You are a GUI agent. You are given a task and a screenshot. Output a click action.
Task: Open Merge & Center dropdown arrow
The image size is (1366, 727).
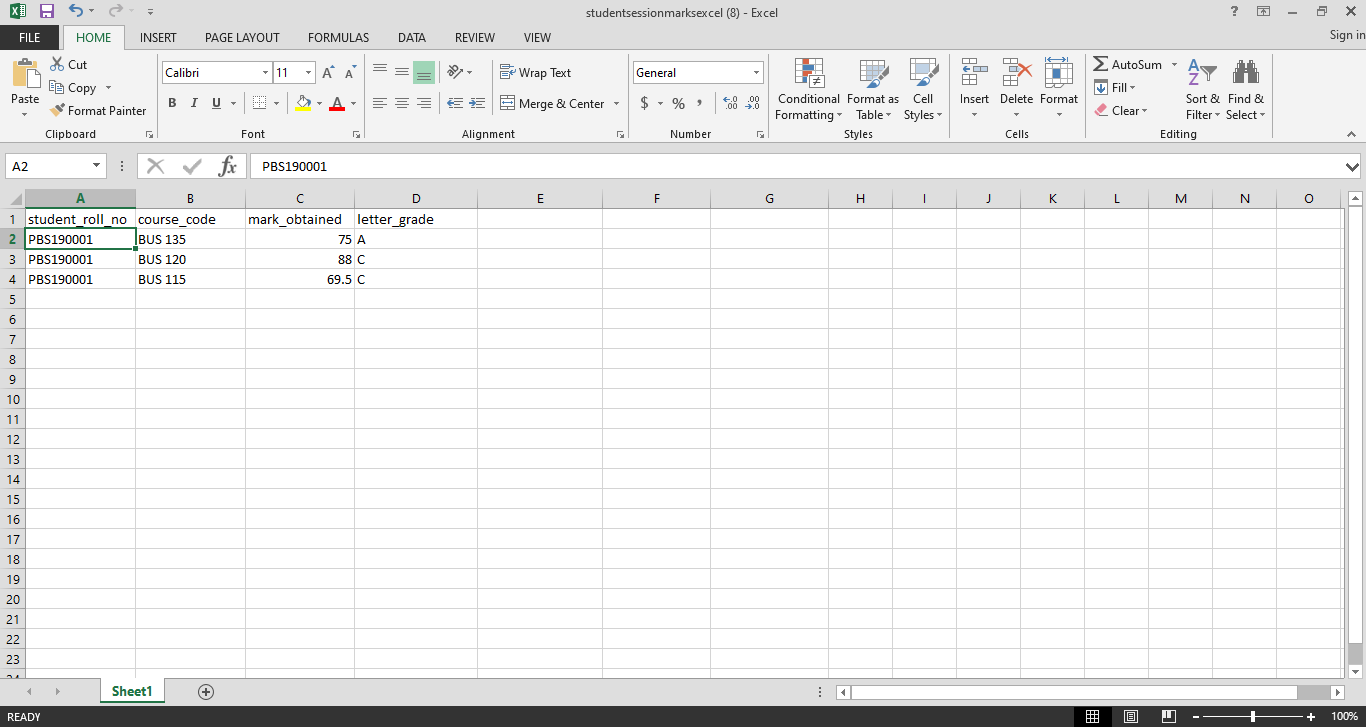(616, 103)
